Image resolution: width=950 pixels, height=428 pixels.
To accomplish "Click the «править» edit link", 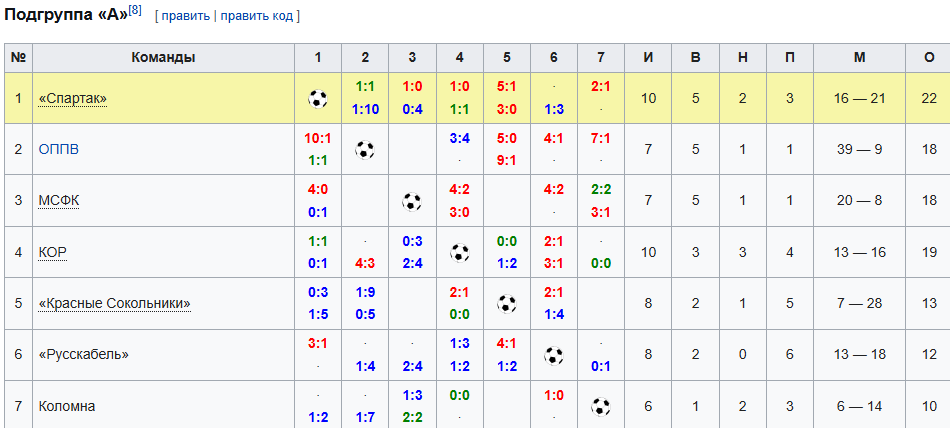I will coord(185,16).
